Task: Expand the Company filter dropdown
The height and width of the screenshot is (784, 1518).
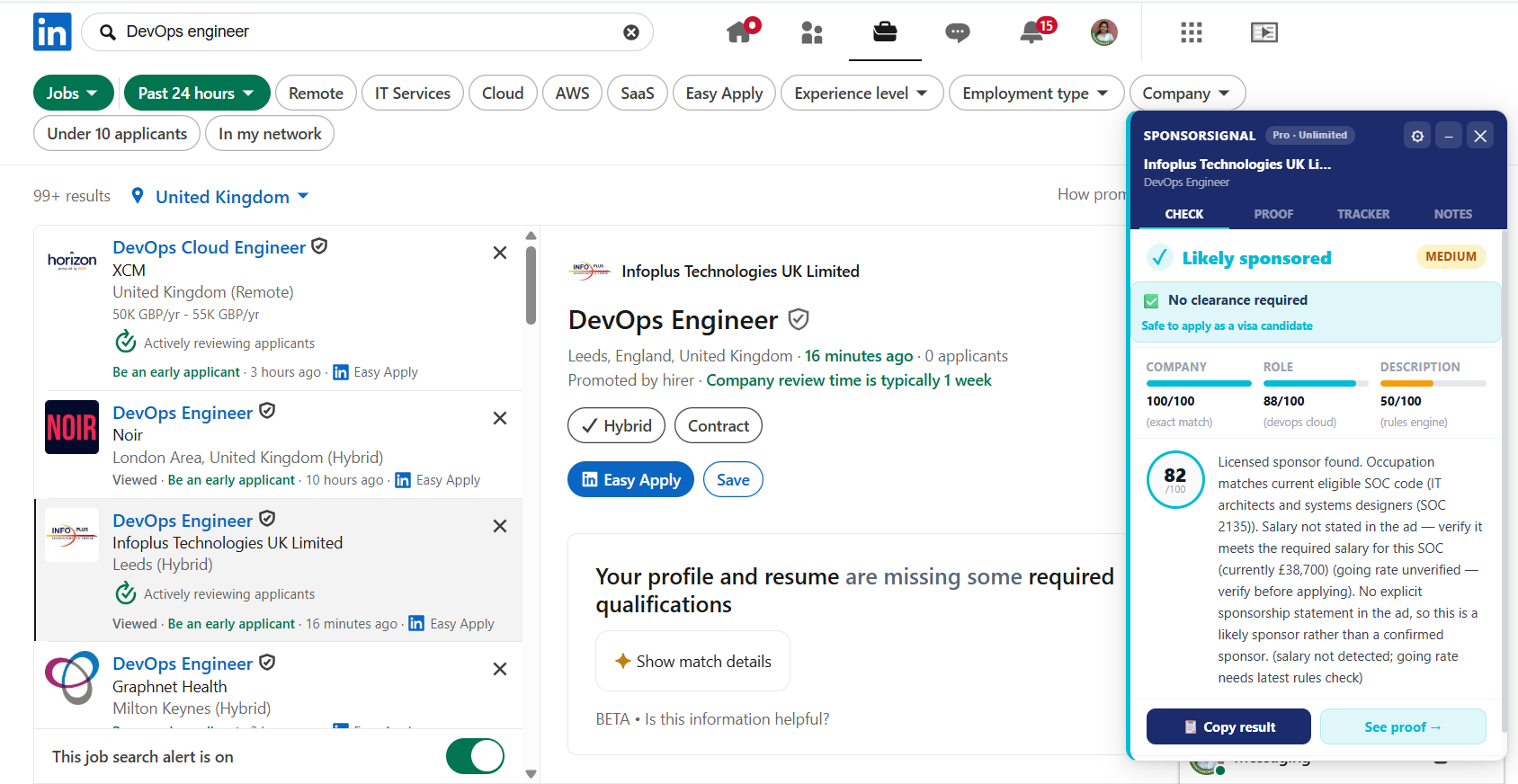Action: tap(1187, 93)
